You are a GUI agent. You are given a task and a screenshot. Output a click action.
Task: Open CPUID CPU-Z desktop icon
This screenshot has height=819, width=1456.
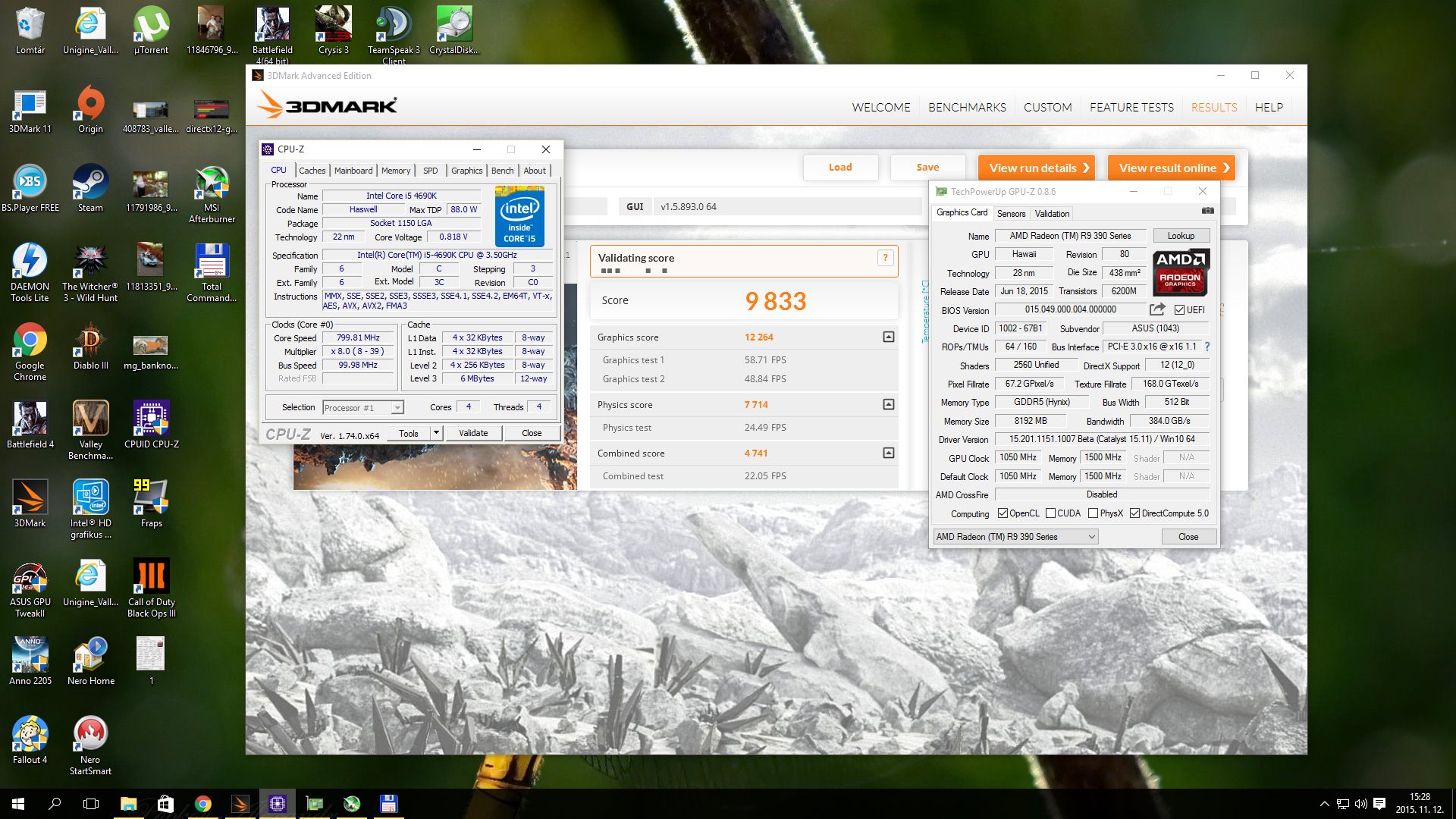pyautogui.click(x=151, y=425)
